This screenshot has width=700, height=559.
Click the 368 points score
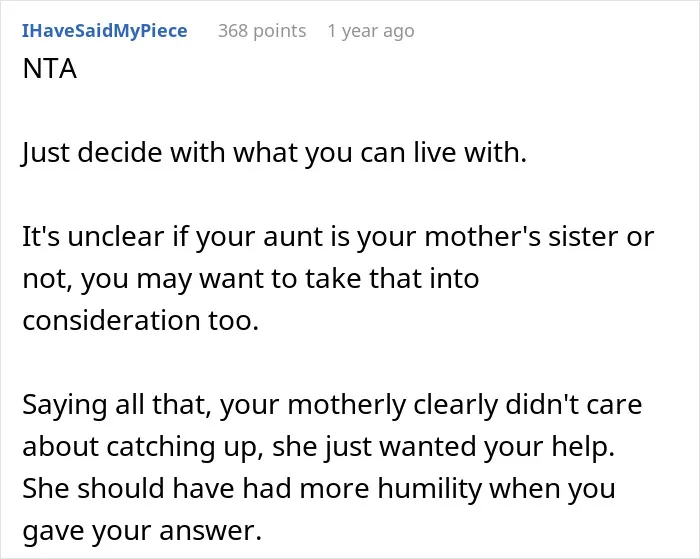coord(262,31)
